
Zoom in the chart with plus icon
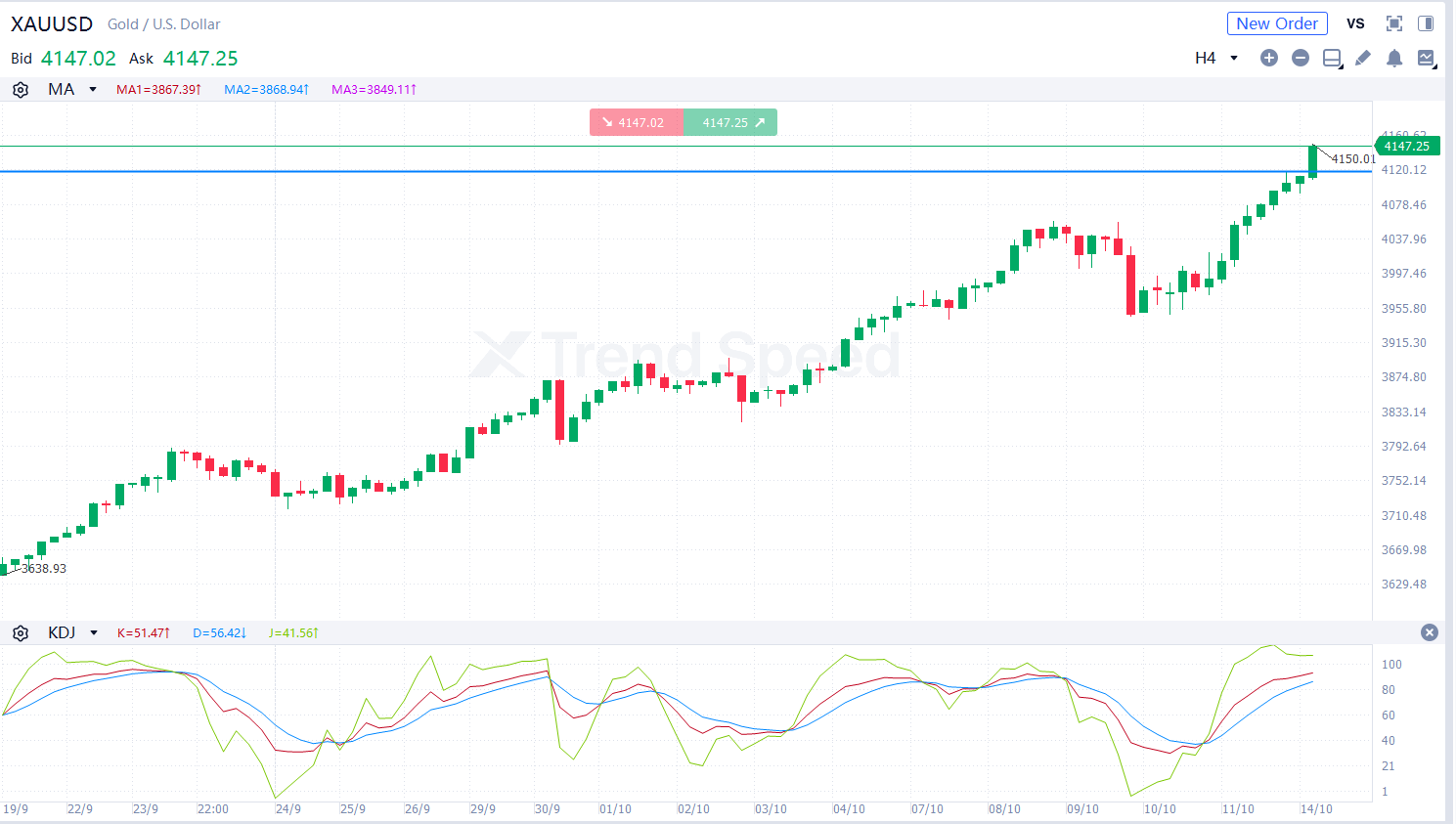(1269, 58)
